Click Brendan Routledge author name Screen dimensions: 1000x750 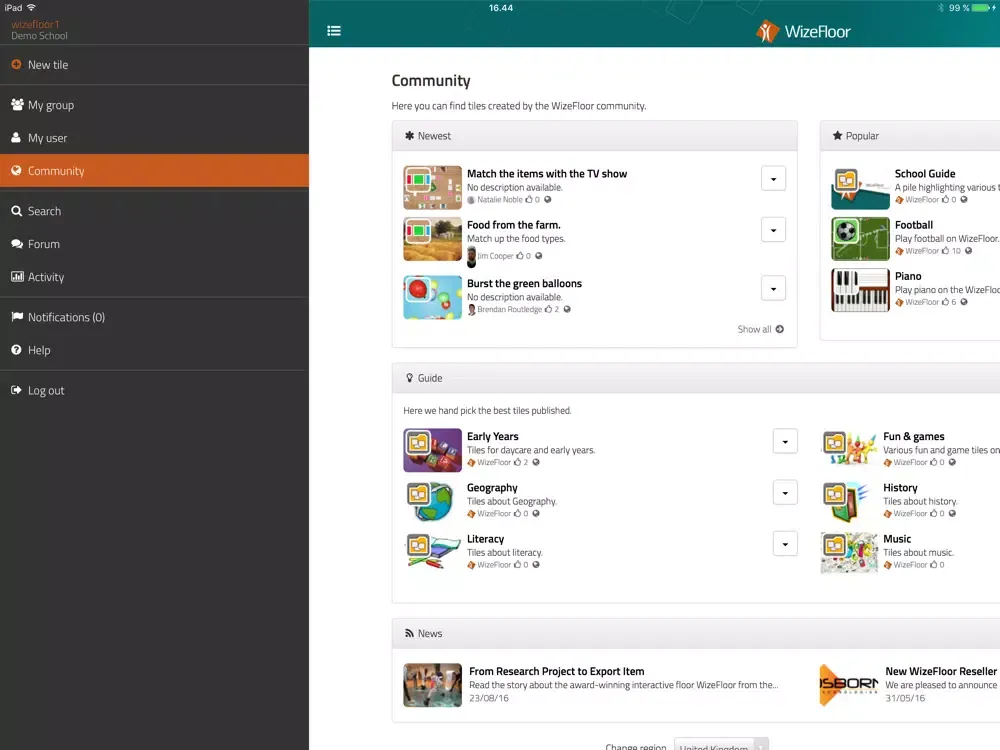509,309
